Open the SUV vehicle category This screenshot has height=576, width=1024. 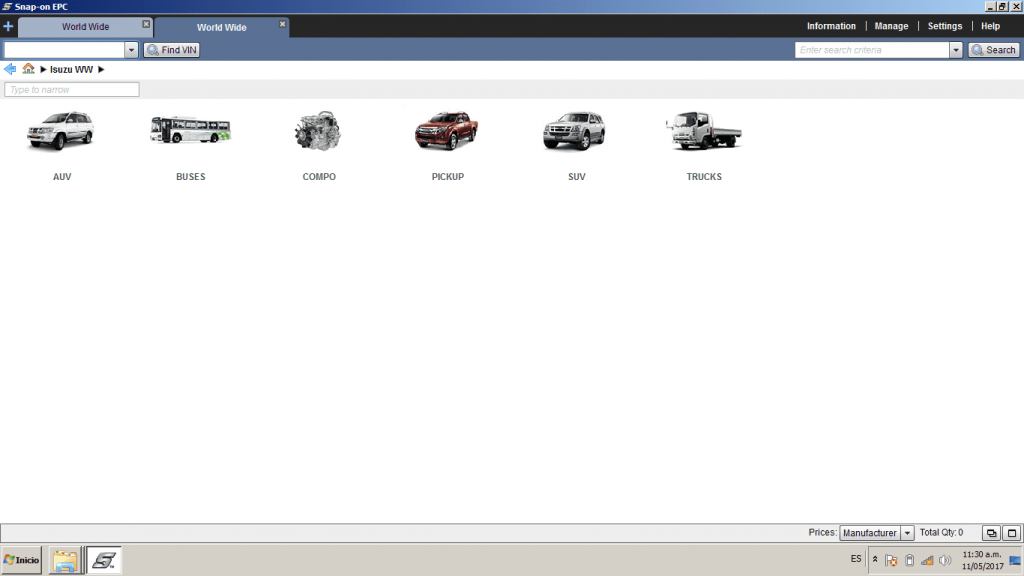click(x=575, y=131)
